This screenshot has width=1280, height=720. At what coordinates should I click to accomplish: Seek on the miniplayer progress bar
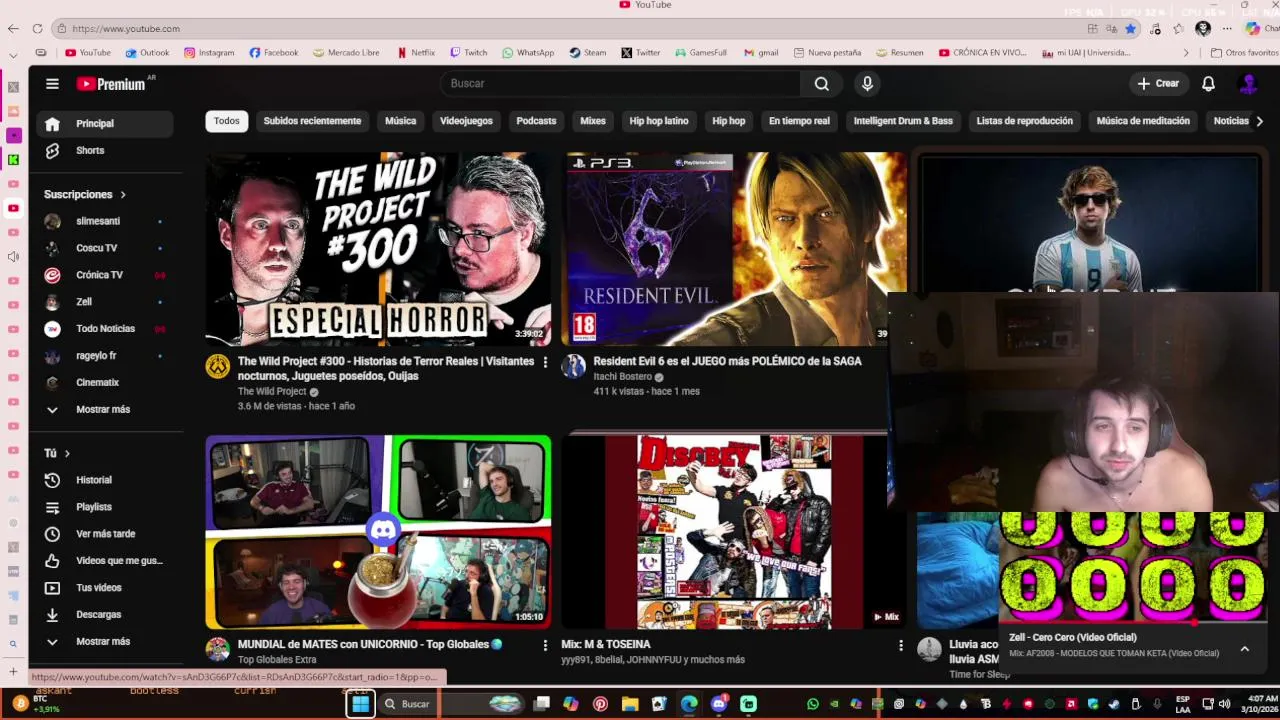(1135, 622)
